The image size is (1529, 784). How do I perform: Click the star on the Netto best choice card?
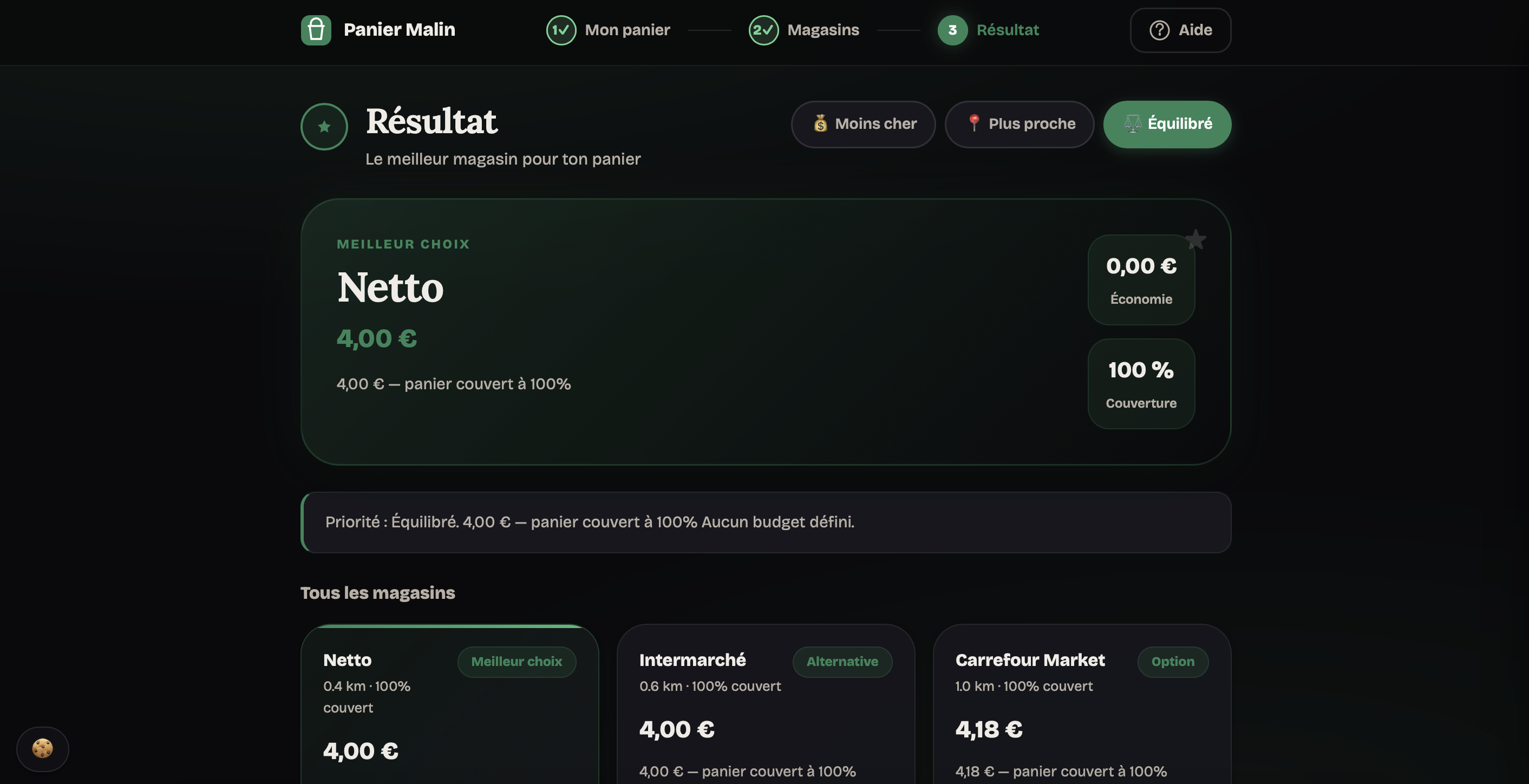click(x=1195, y=239)
